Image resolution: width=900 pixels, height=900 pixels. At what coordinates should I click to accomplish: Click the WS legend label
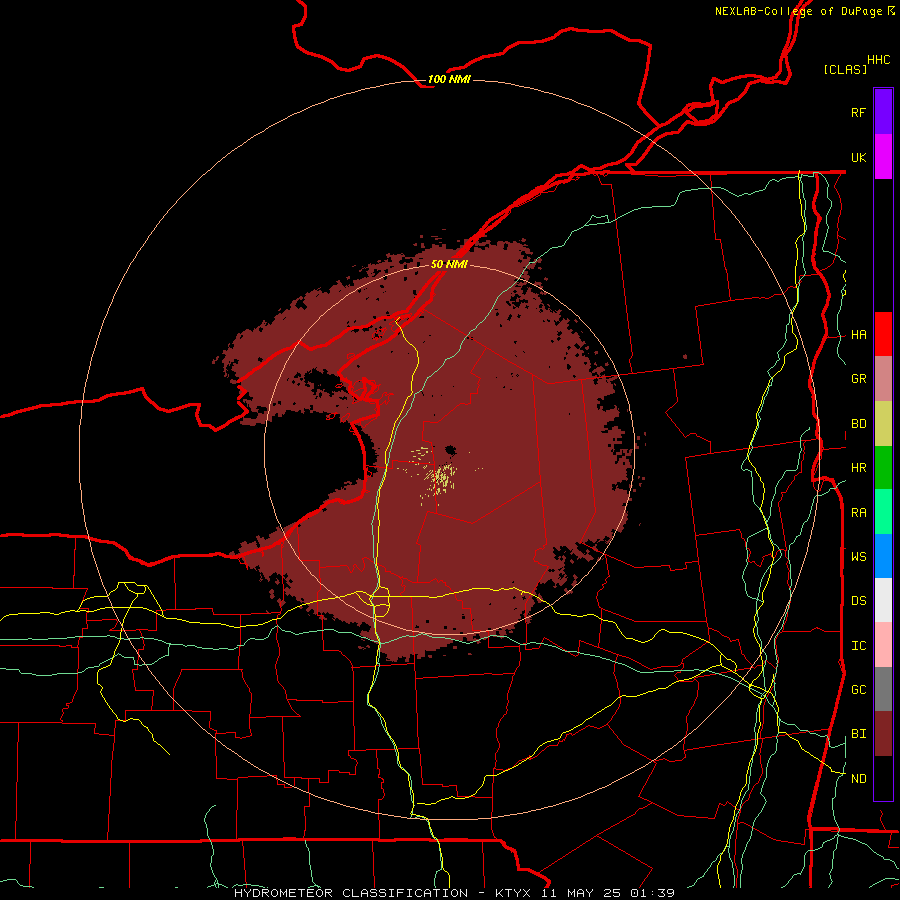pyautogui.click(x=859, y=556)
